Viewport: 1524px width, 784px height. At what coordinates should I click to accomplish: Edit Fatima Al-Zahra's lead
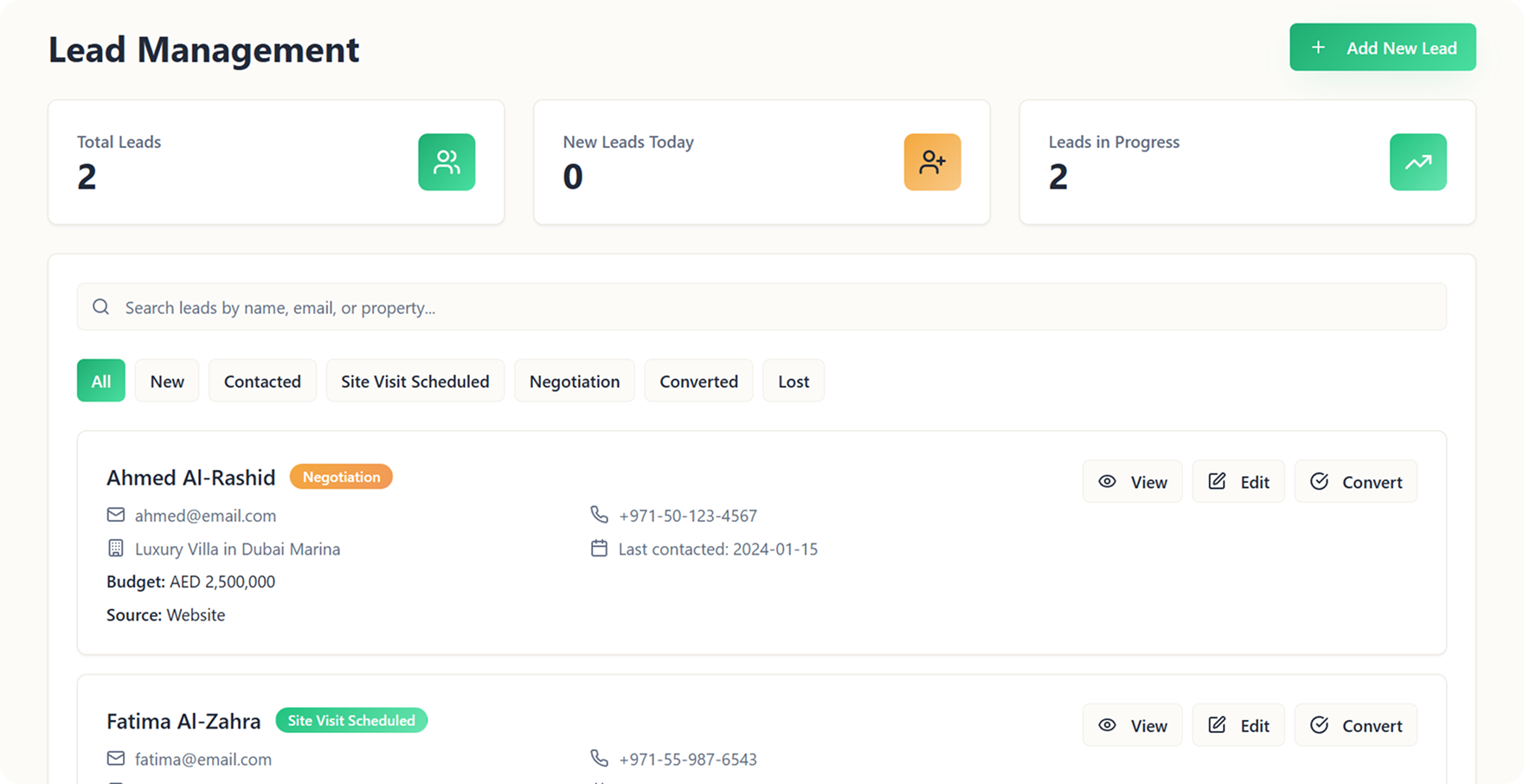pos(1238,725)
